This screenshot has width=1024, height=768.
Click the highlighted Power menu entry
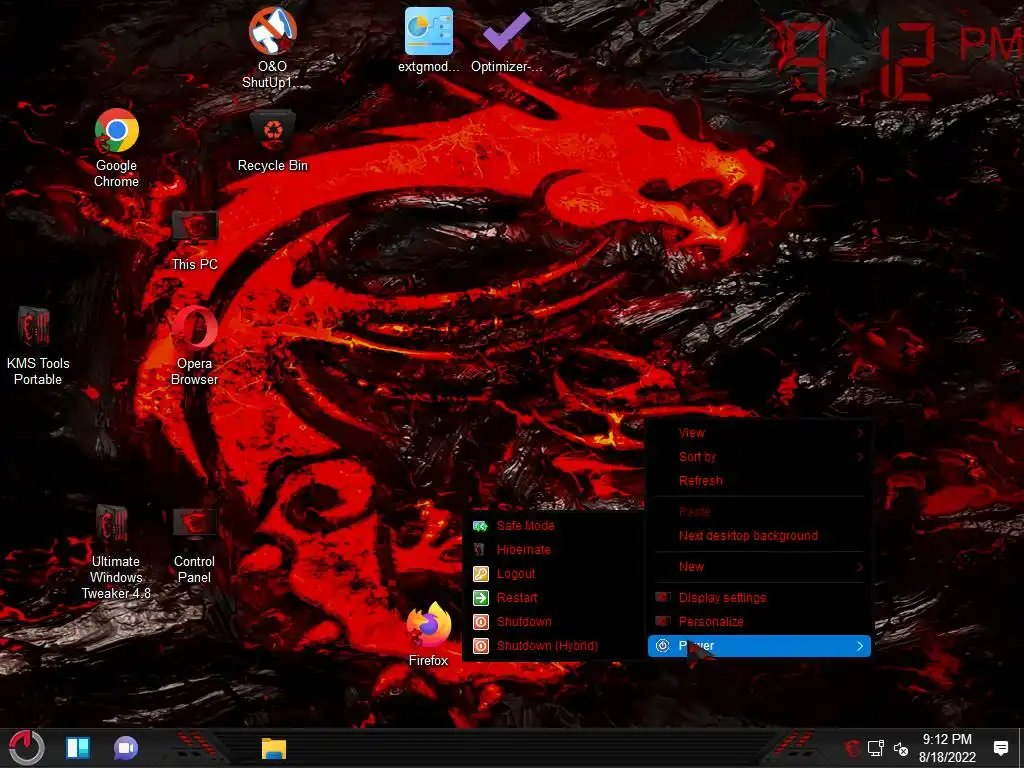pyautogui.click(x=760, y=646)
